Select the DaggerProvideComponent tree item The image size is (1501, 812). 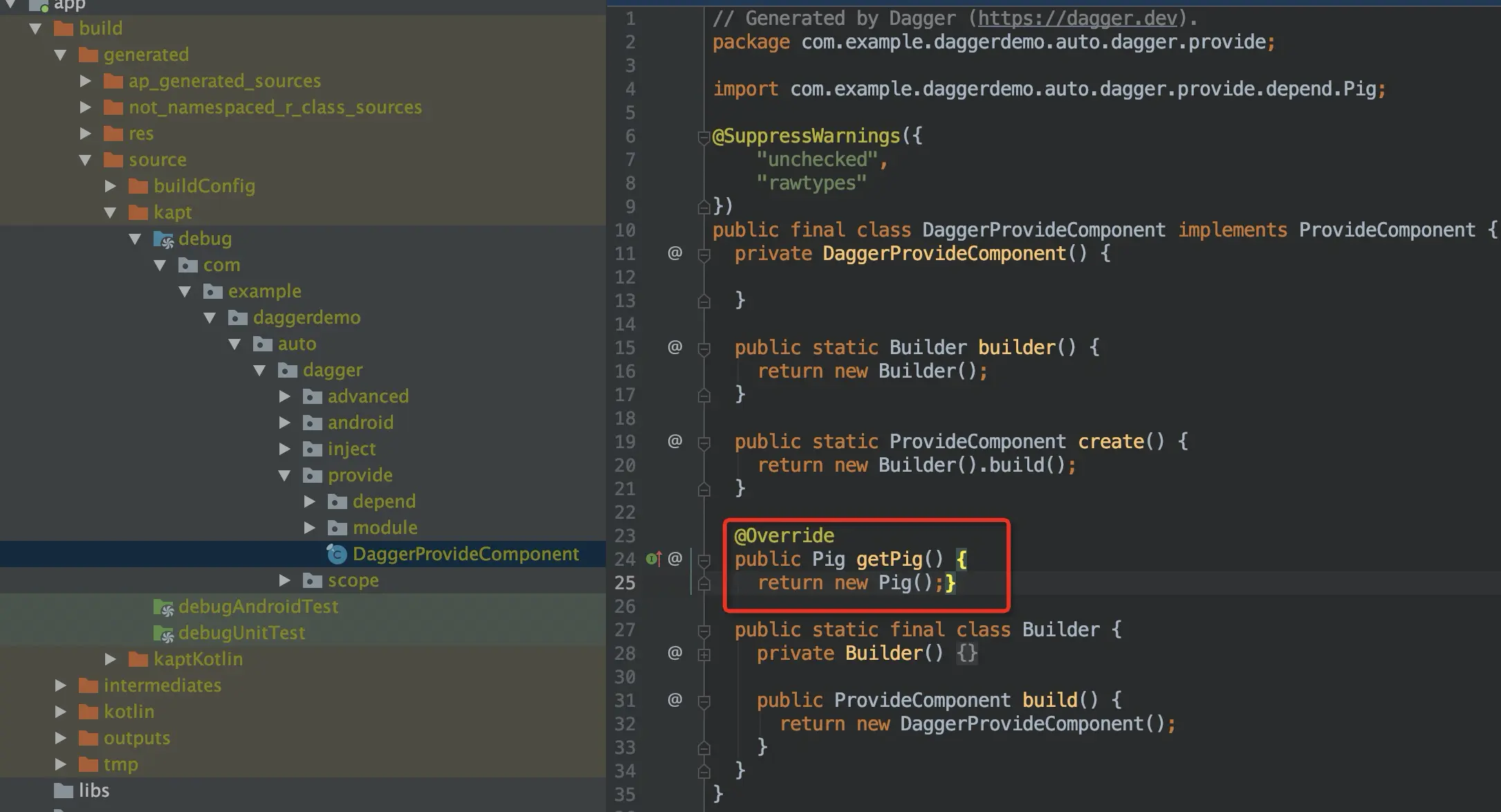(x=466, y=554)
